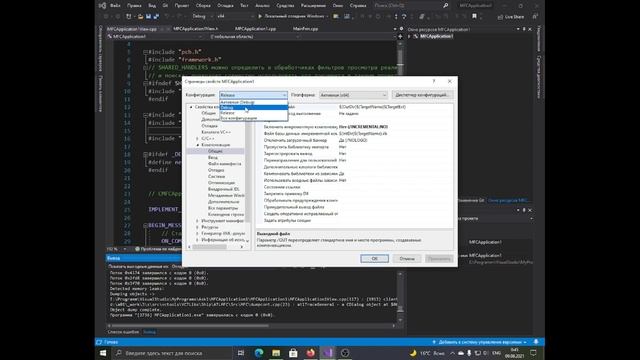This screenshot has height=360, width=640.
Task: Open the Справка menu
Action: pyautogui.click(x=358, y=6)
